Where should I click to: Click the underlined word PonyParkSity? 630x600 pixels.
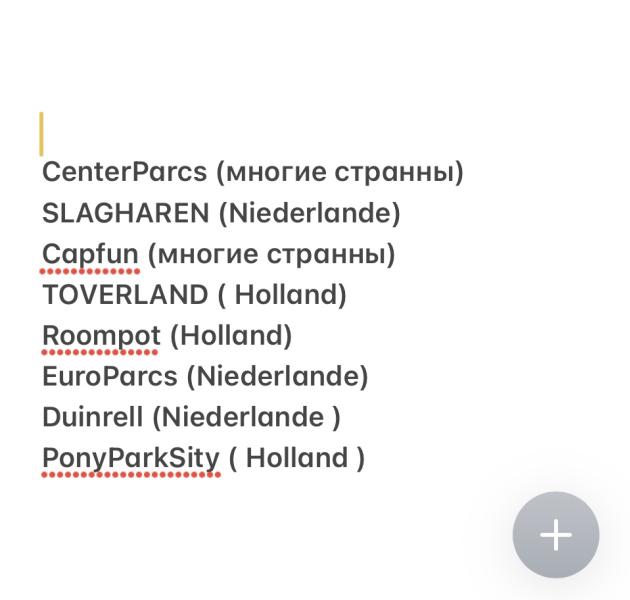click(x=131, y=458)
